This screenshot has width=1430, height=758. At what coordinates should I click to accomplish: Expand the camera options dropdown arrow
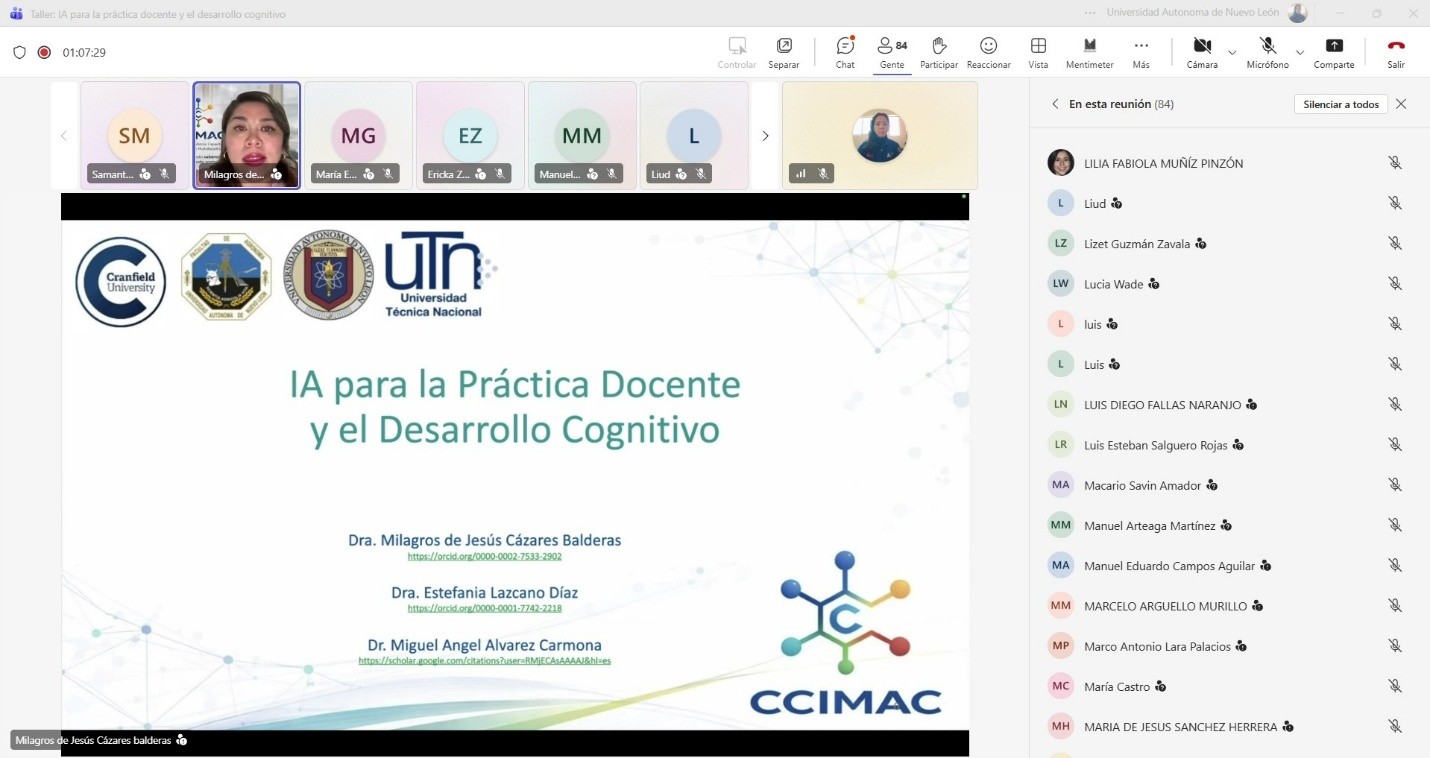[x=1232, y=52]
